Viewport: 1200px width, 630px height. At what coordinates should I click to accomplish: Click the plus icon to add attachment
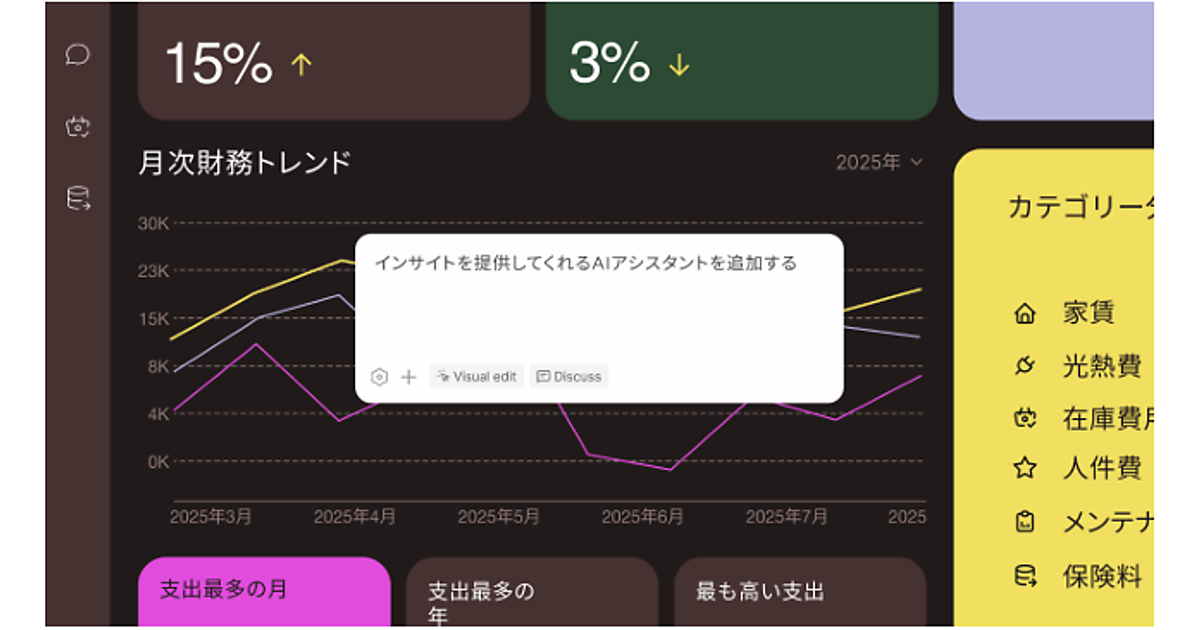408,377
